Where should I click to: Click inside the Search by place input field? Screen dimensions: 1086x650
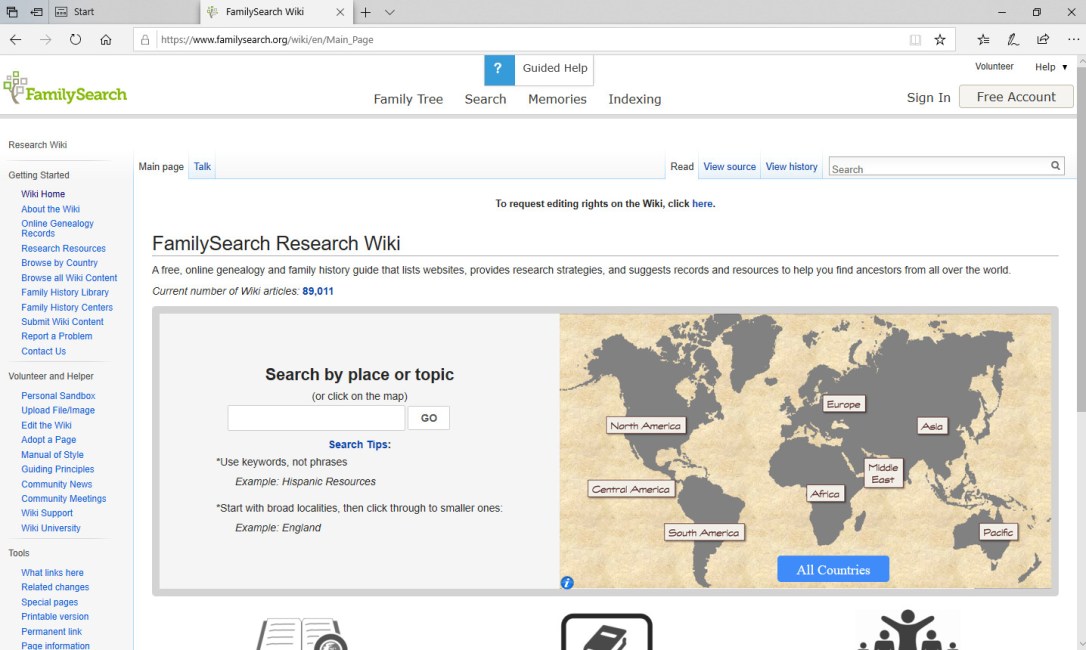tap(315, 417)
